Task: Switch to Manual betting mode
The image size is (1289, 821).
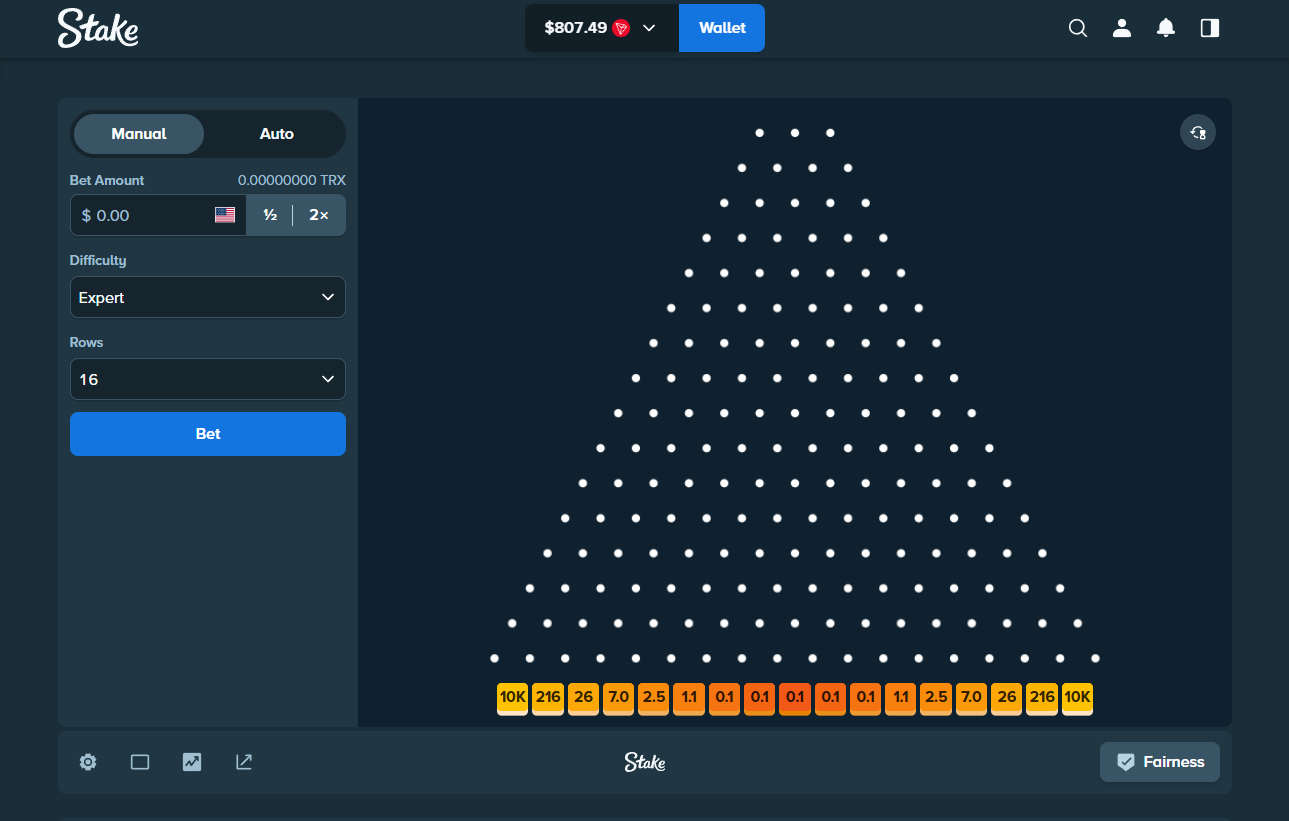Action: 139,134
